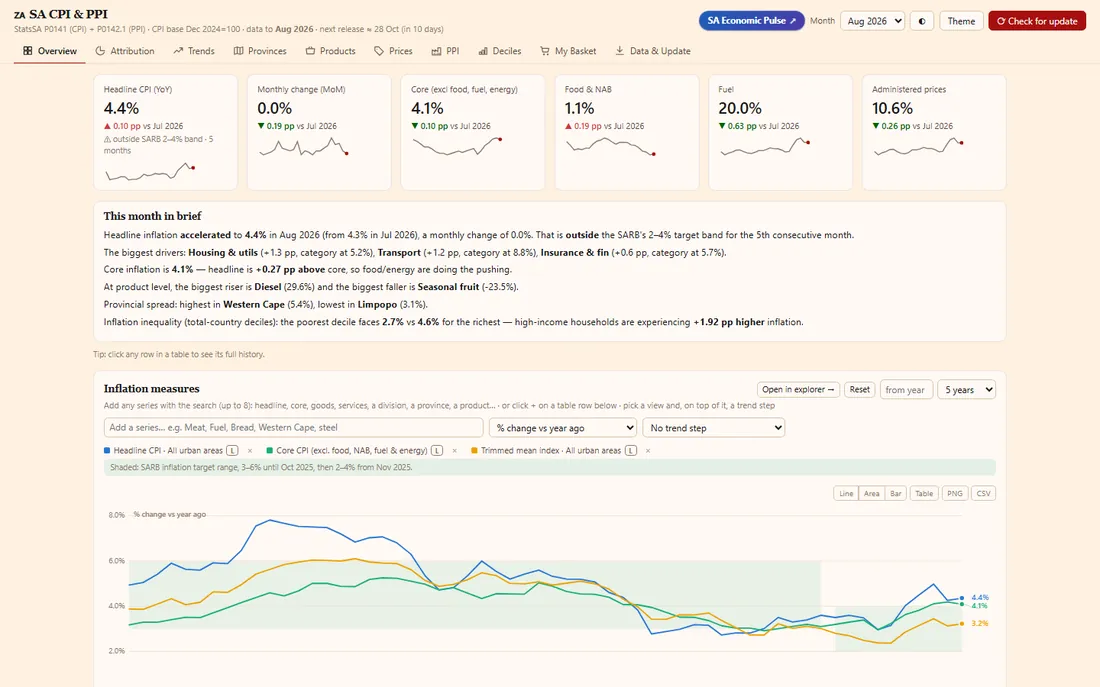Focus the Add a series search box

pos(293,427)
